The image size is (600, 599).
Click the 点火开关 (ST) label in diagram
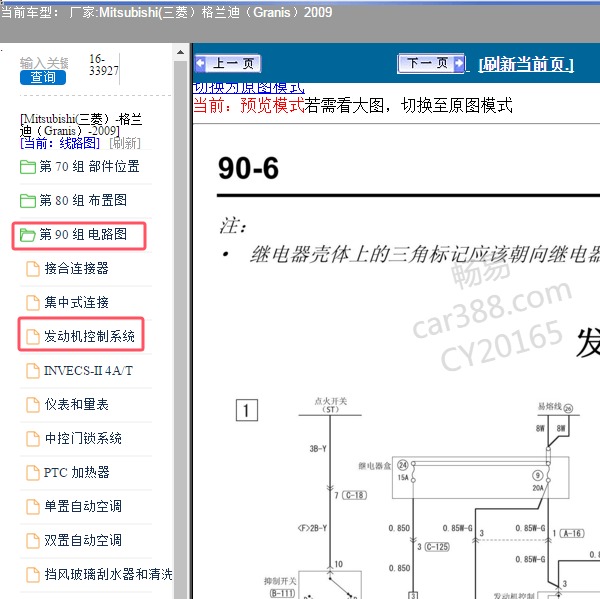coord(331,405)
